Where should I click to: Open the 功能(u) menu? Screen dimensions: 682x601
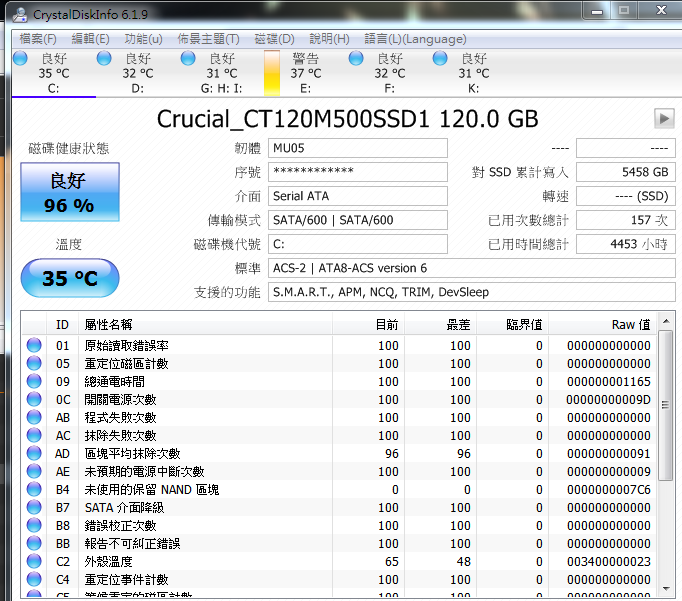tap(144, 39)
